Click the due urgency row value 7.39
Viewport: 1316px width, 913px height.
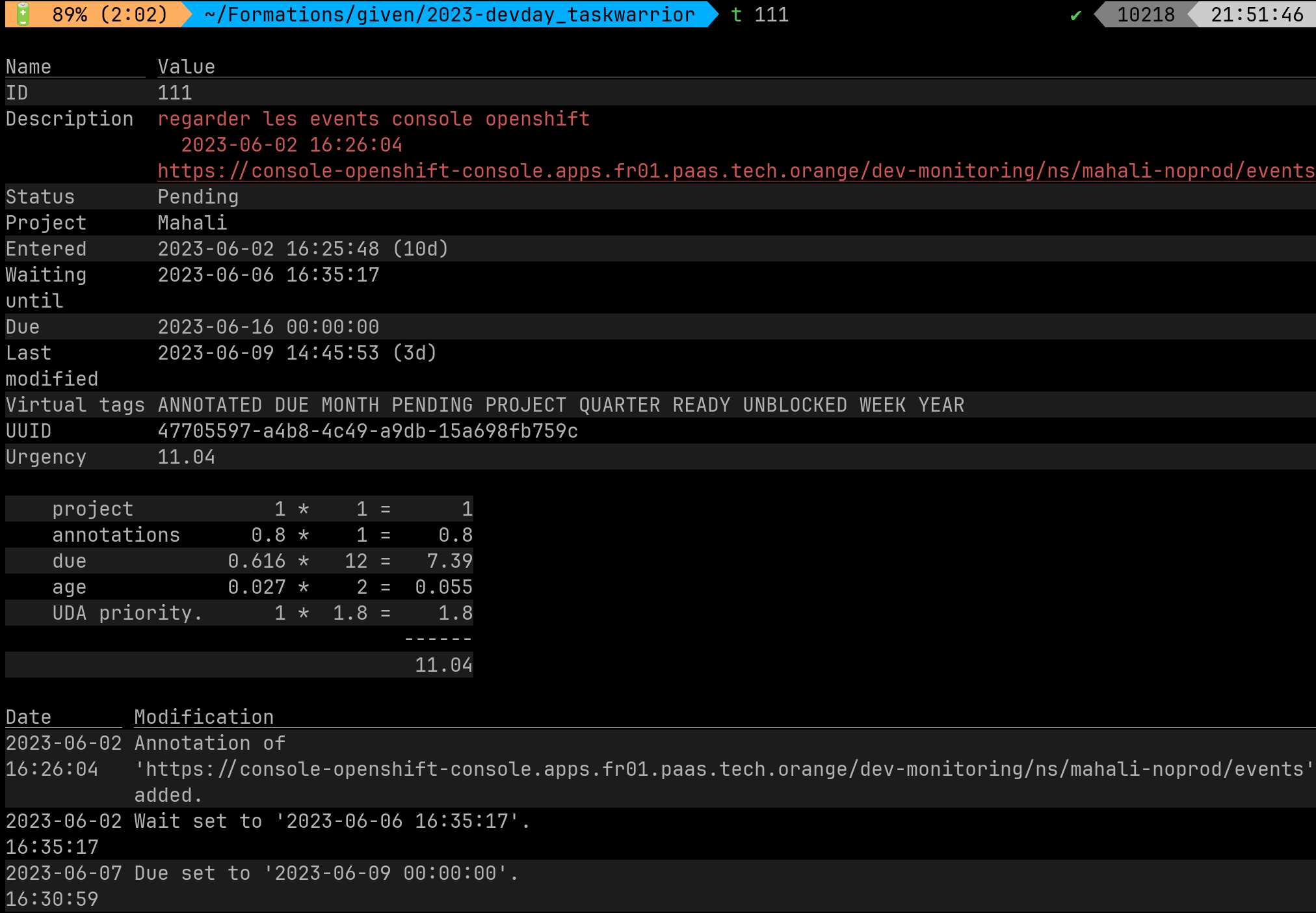coord(449,561)
